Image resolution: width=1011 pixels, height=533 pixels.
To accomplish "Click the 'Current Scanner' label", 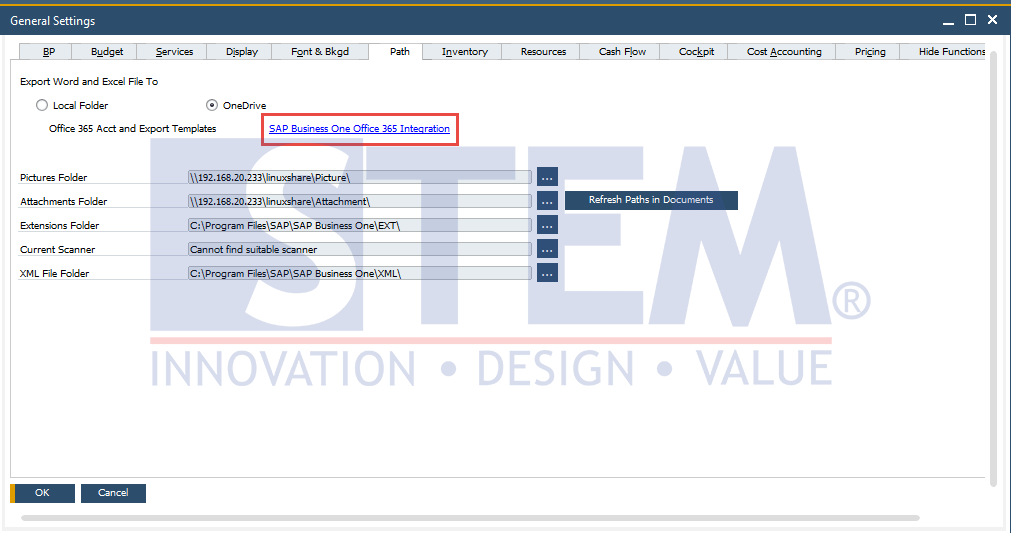I will coord(57,249).
